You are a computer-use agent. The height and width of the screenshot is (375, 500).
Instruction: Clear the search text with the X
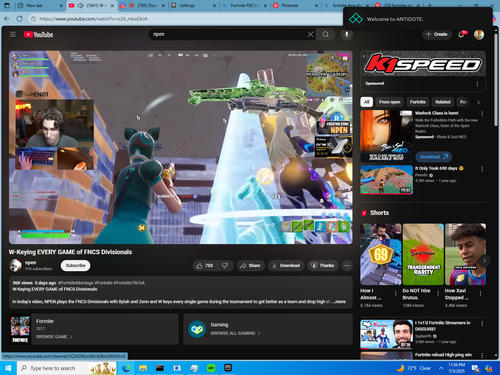310,34
